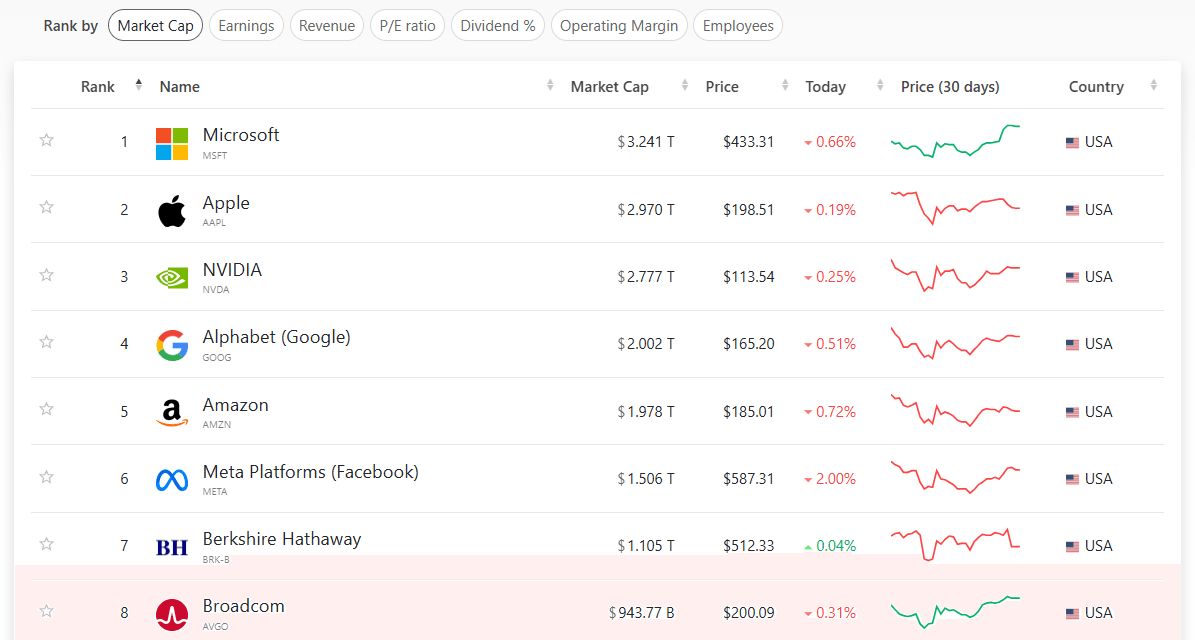Toggle the favorite star for Microsoft
The height and width of the screenshot is (640, 1195).
click(46, 140)
